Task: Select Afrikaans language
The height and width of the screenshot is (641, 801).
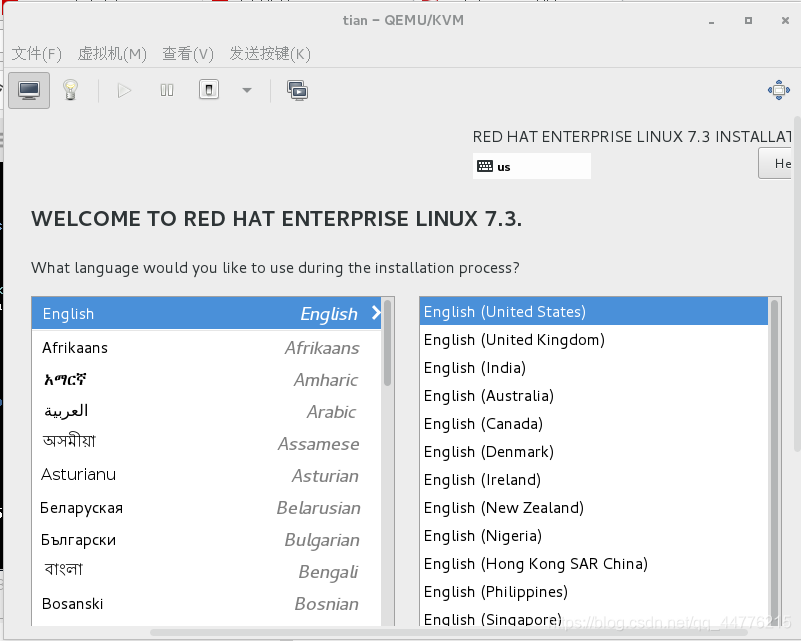Action: point(206,348)
